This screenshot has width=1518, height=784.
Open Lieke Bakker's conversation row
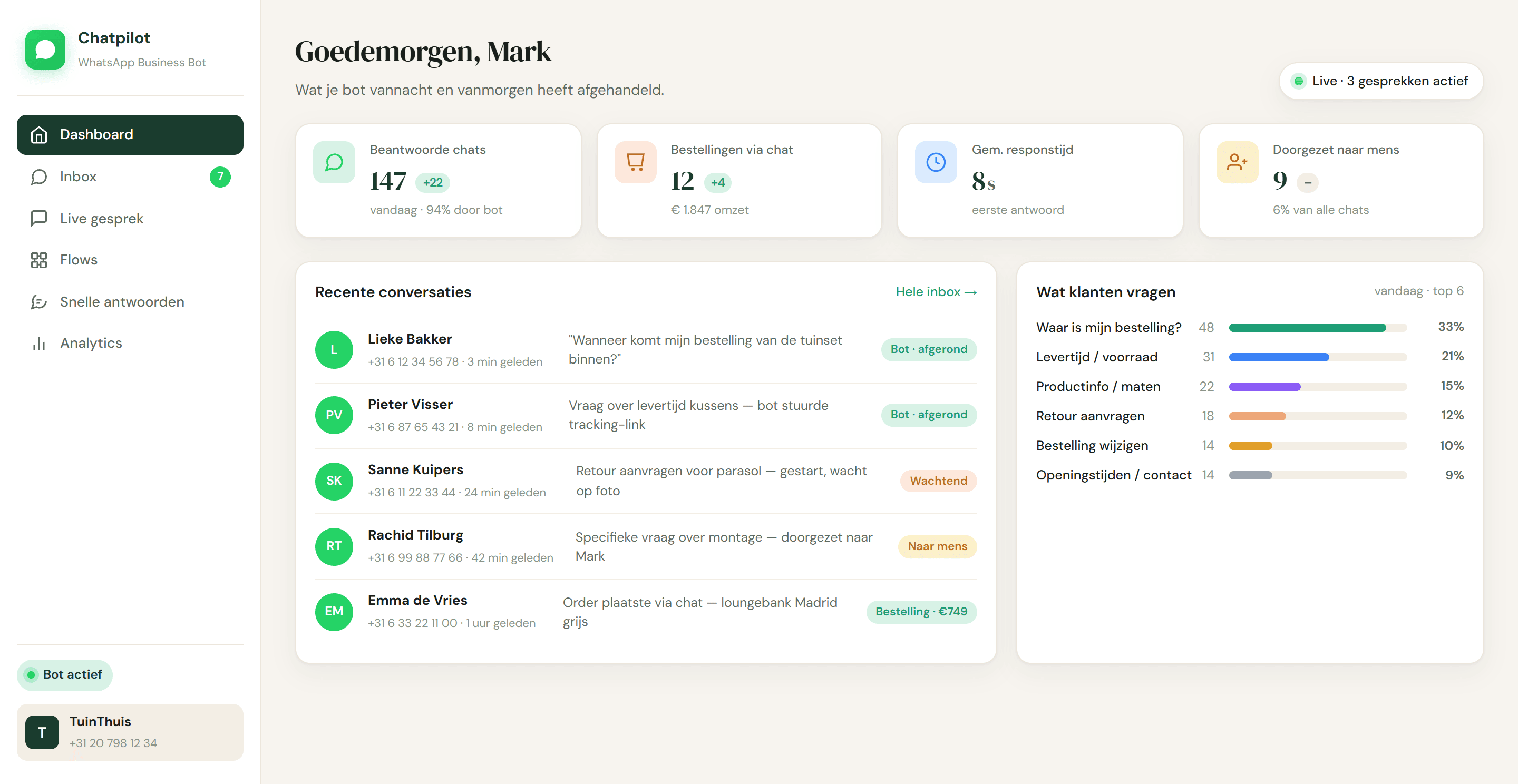646,350
